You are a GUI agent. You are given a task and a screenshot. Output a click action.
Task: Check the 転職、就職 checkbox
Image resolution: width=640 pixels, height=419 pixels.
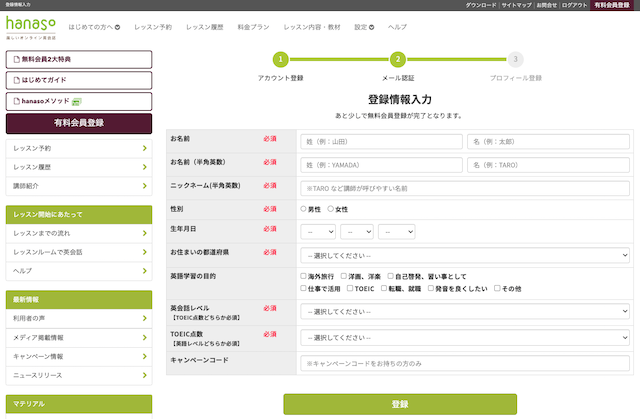(384, 288)
